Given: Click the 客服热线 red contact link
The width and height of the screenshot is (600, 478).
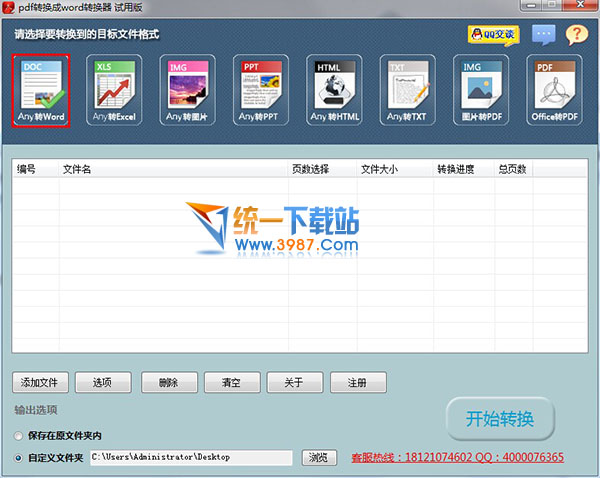Looking at the screenshot, I should pyautogui.click(x=456, y=458).
